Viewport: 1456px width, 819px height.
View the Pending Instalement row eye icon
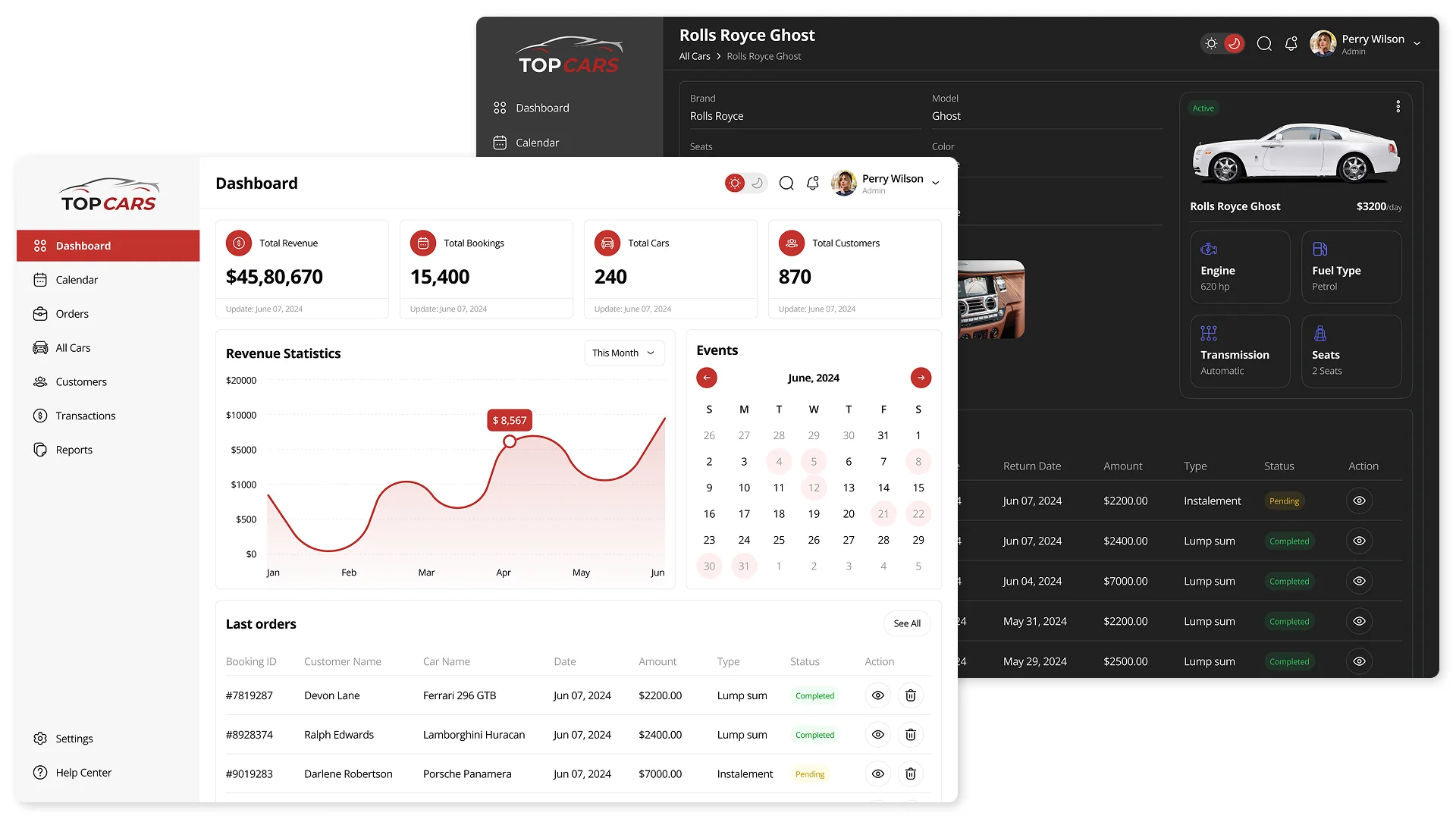1359,501
